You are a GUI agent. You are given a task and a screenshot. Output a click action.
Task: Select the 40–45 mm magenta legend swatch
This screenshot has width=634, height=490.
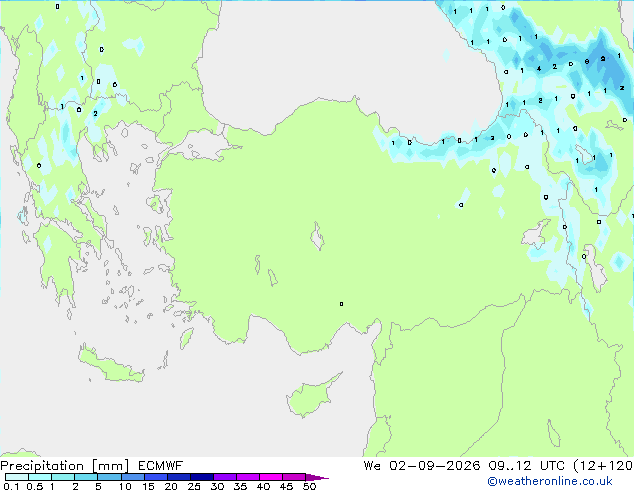271,477
